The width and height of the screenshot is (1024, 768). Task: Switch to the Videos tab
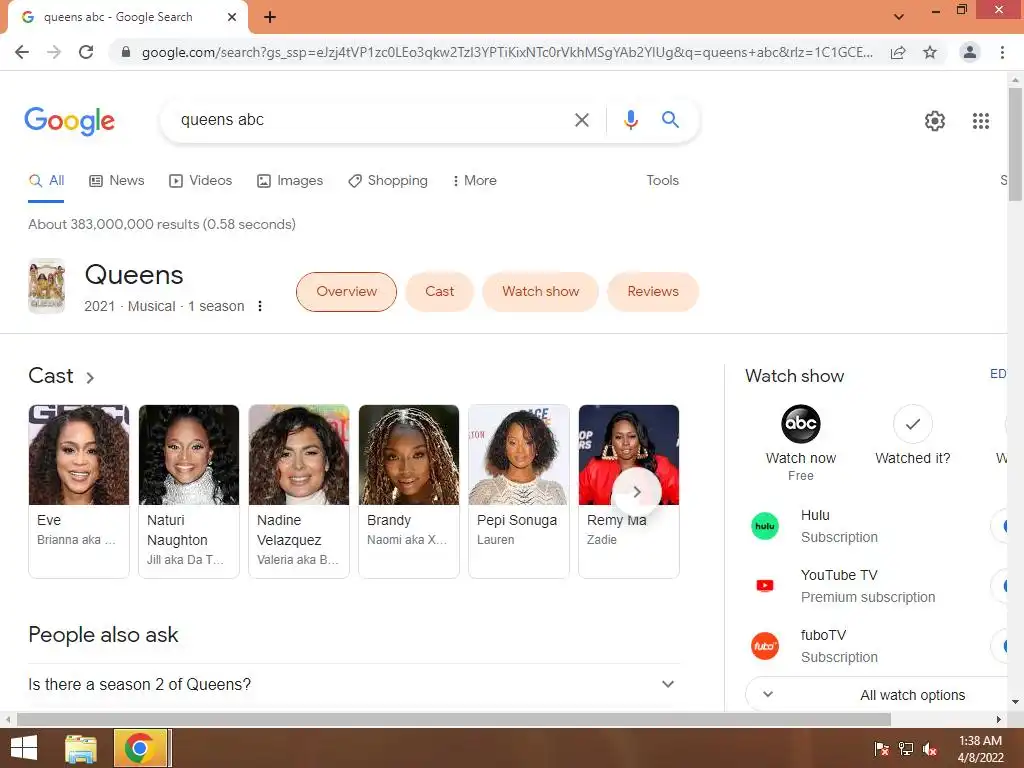click(200, 180)
